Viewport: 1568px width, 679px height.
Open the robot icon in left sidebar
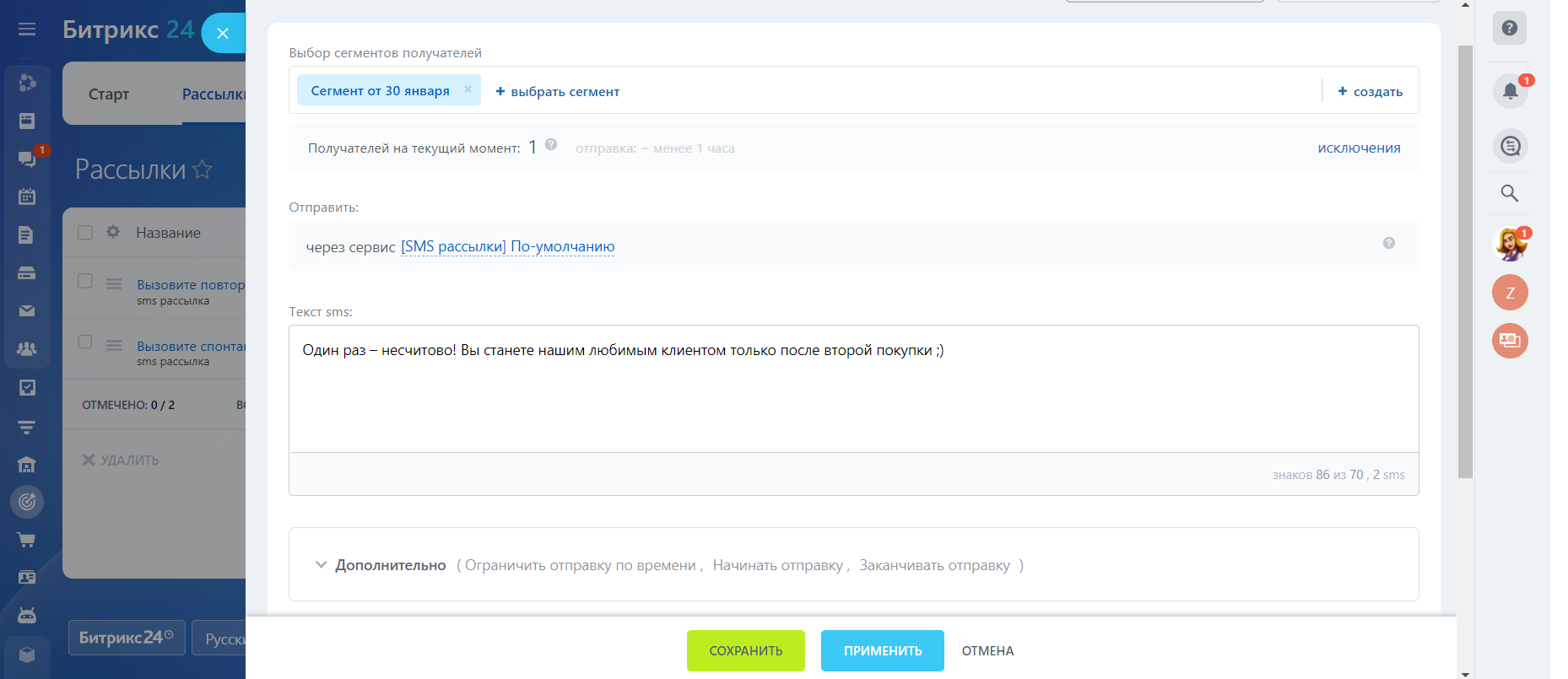tap(27, 615)
